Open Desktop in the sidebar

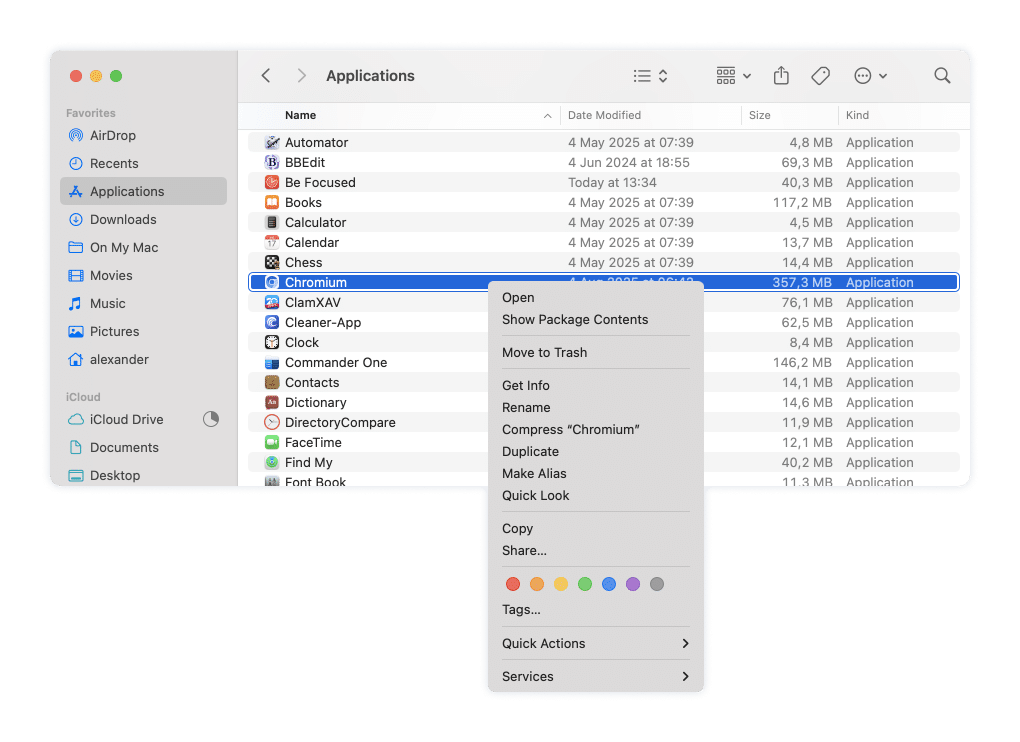(x=143, y=475)
